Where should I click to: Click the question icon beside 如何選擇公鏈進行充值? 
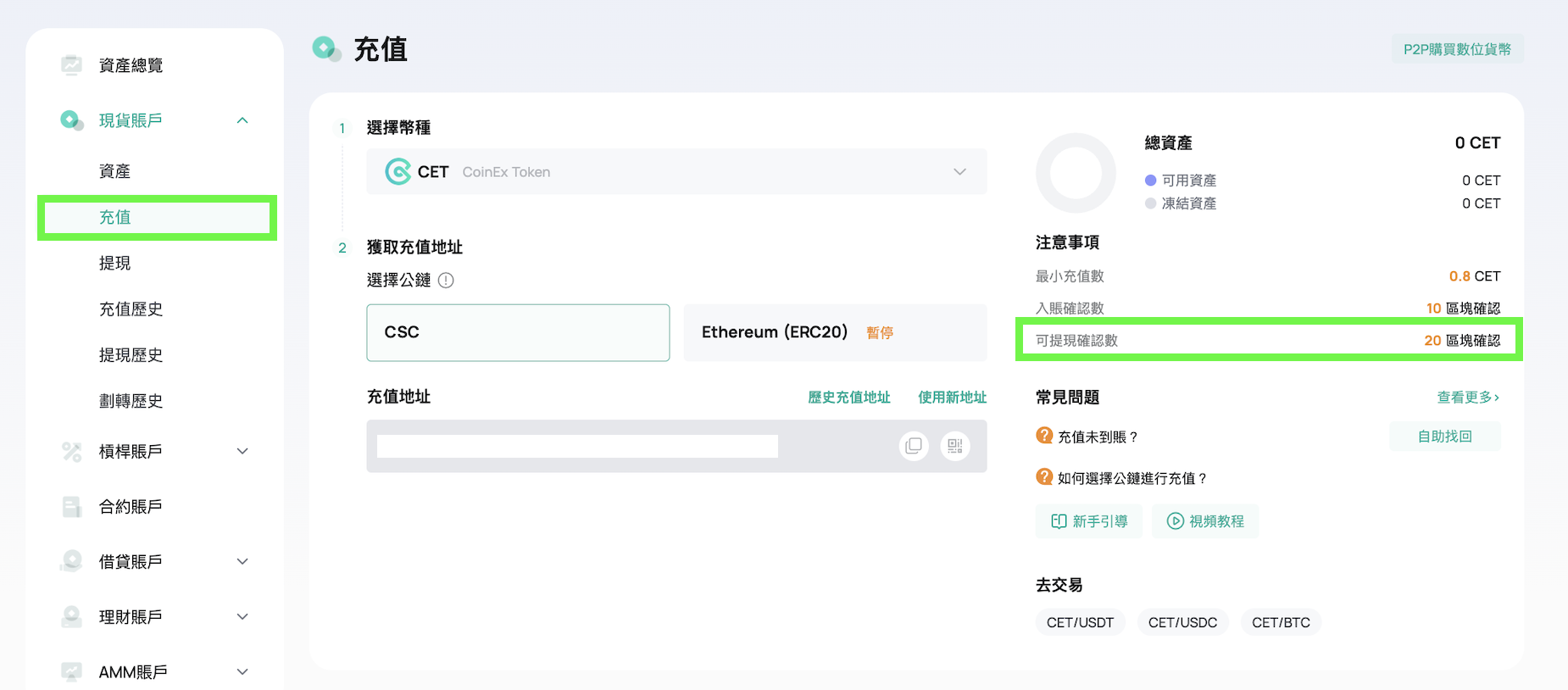coord(1044,477)
